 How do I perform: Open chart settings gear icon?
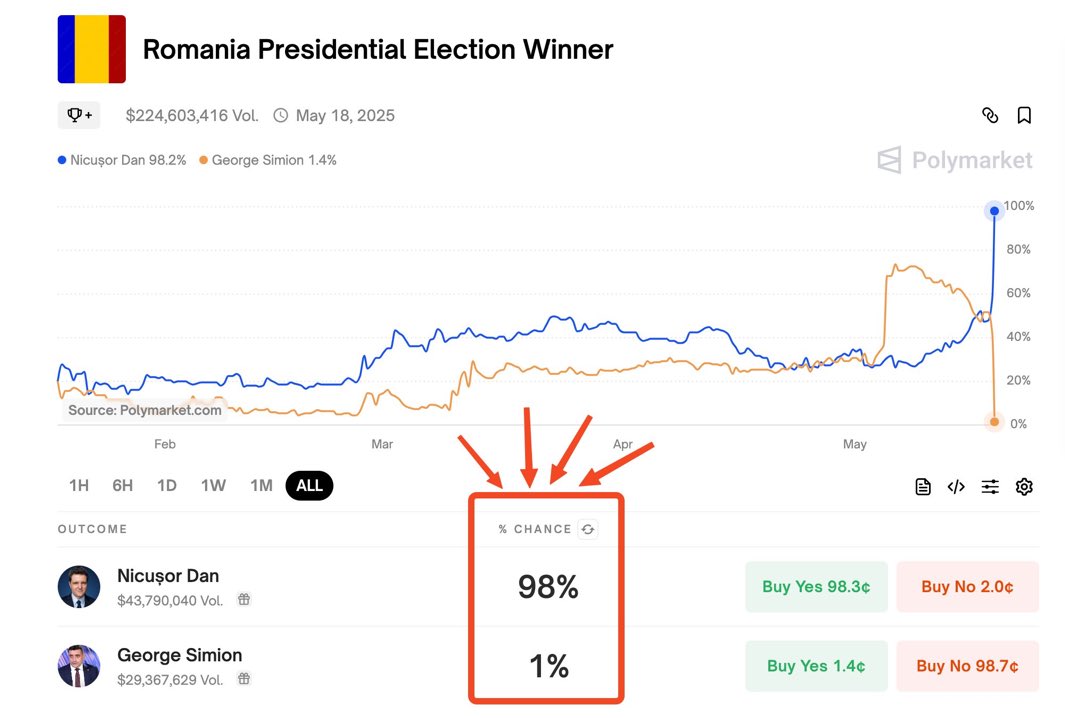1024,487
